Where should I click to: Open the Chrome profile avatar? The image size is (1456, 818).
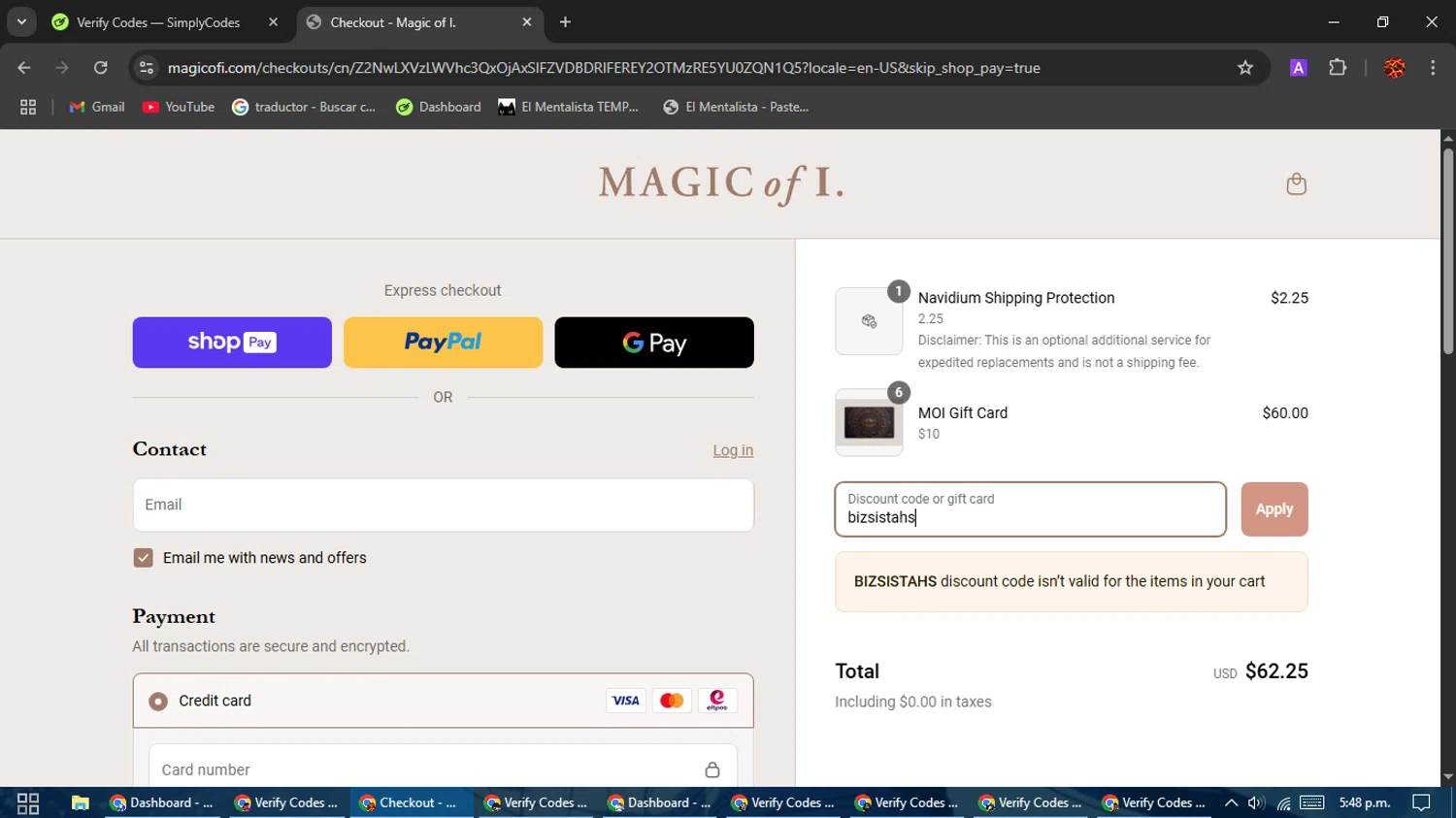point(1395,68)
